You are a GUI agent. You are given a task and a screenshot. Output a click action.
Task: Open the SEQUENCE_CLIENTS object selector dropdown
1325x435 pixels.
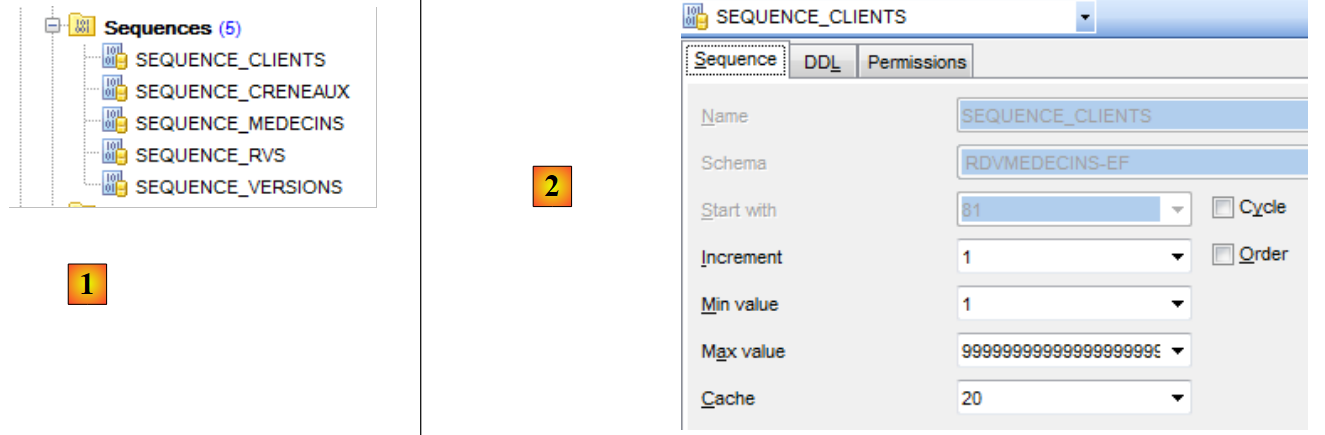(x=1084, y=17)
